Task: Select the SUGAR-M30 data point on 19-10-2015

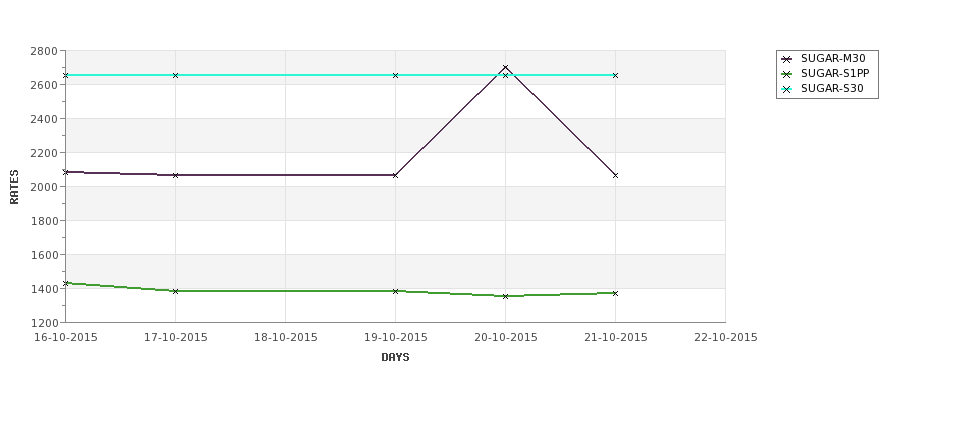Action: pyautogui.click(x=395, y=175)
